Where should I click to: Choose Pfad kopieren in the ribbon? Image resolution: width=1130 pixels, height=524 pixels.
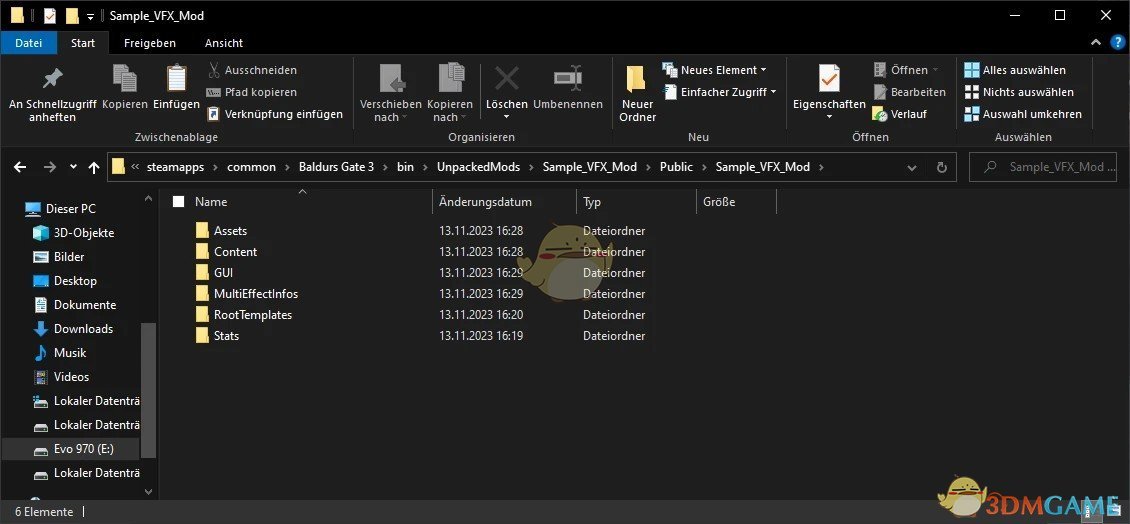pyautogui.click(x=251, y=92)
